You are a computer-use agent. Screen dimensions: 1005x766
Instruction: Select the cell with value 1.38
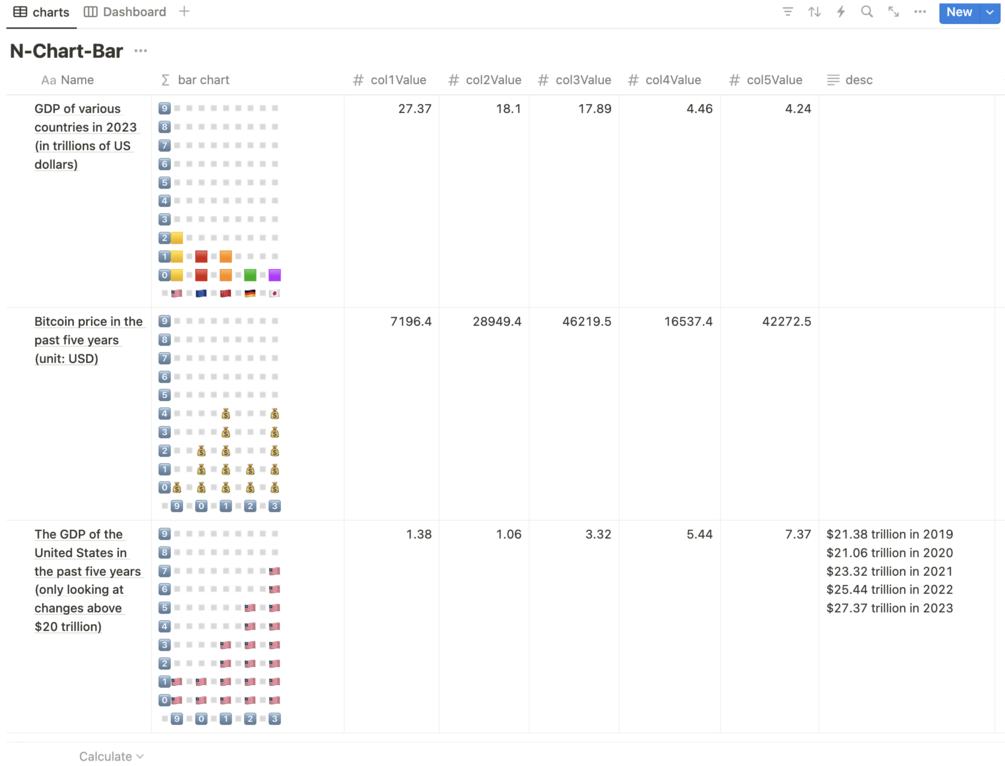click(x=391, y=626)
